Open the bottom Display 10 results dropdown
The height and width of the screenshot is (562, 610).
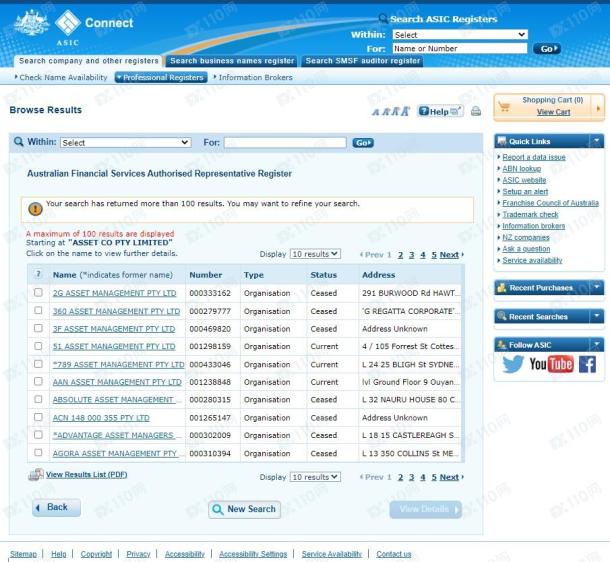[x=315, y=477]
